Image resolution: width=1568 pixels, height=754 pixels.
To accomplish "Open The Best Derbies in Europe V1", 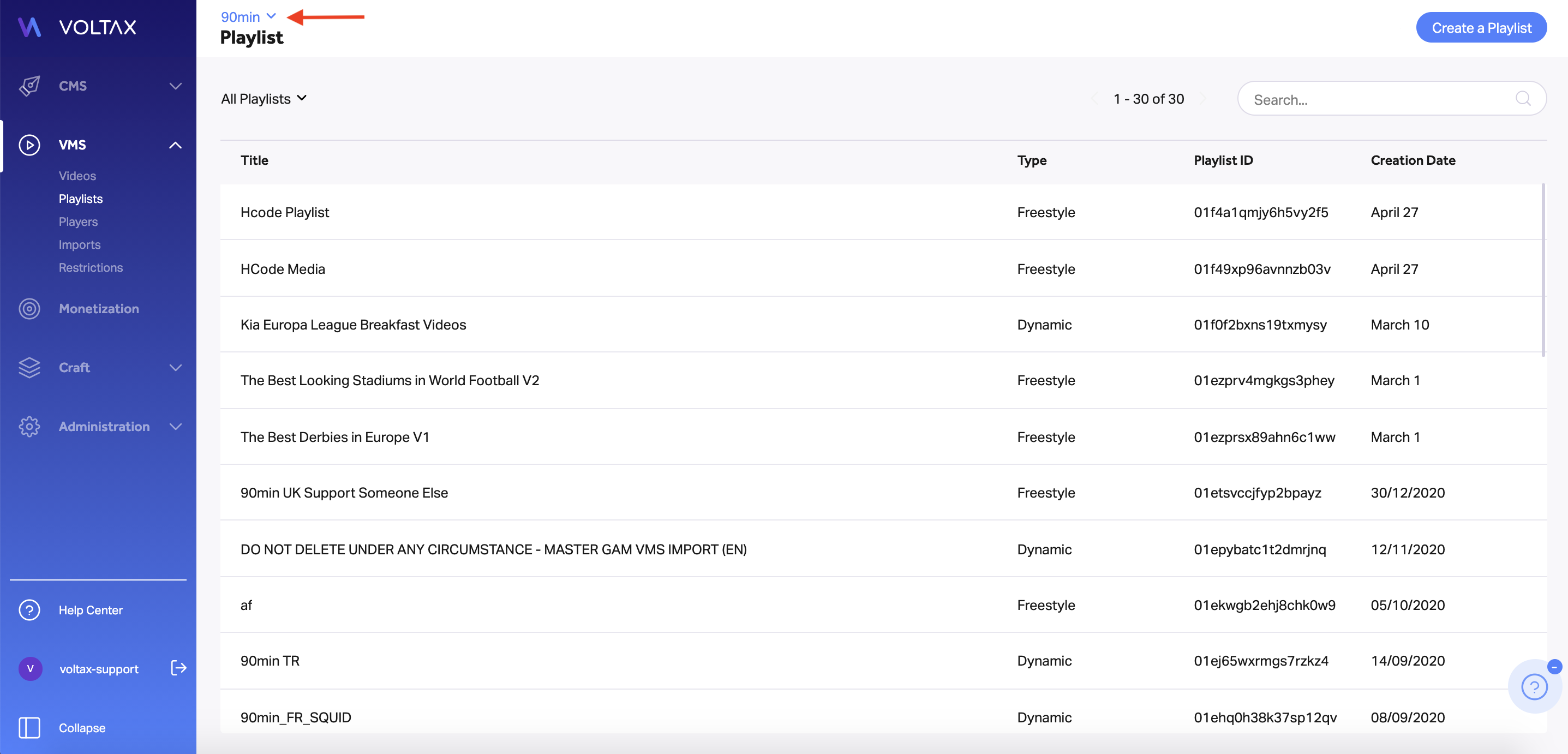I will coord(883,437).
